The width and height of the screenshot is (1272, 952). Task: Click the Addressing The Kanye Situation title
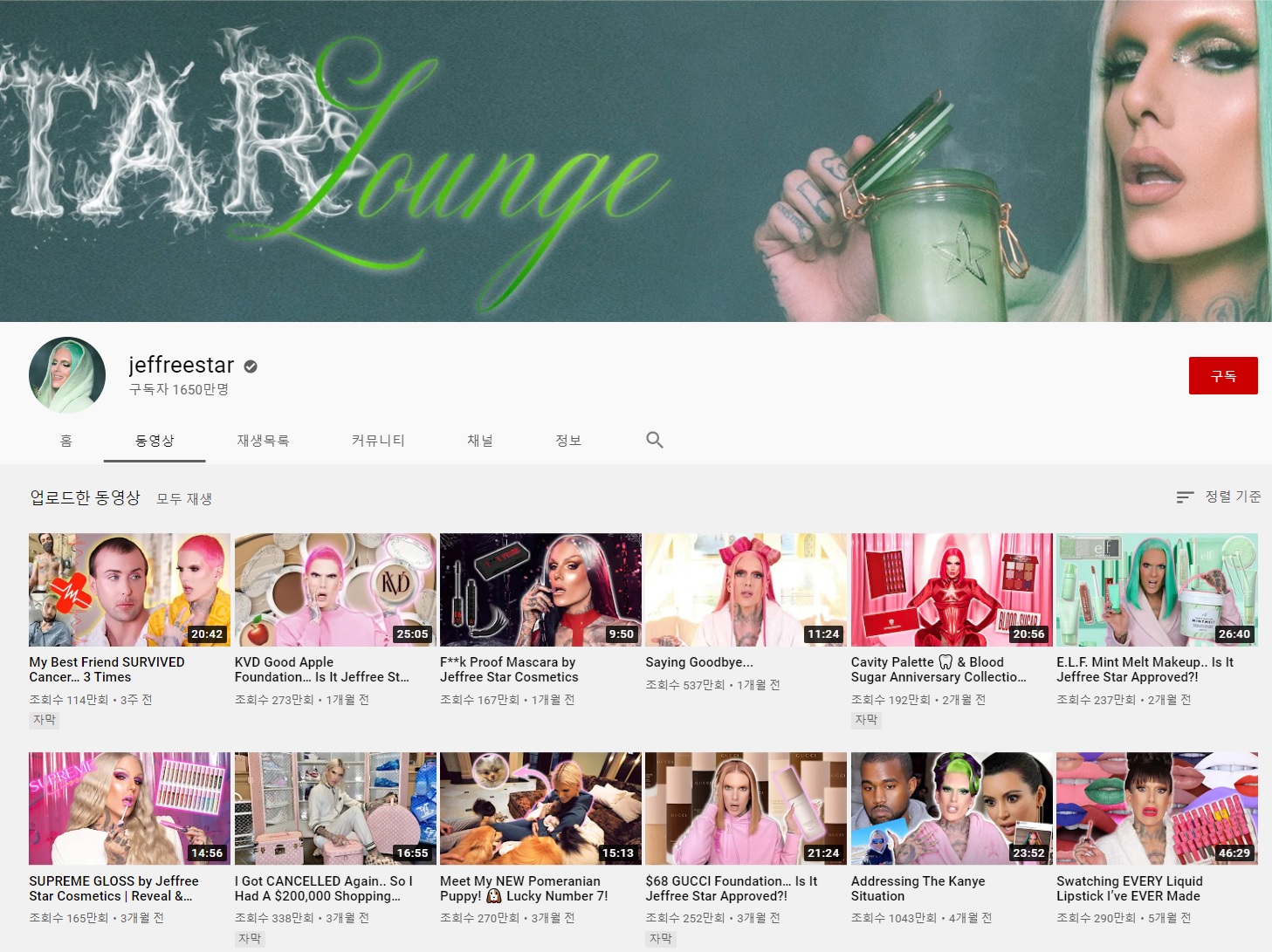(x=918, y=888)
